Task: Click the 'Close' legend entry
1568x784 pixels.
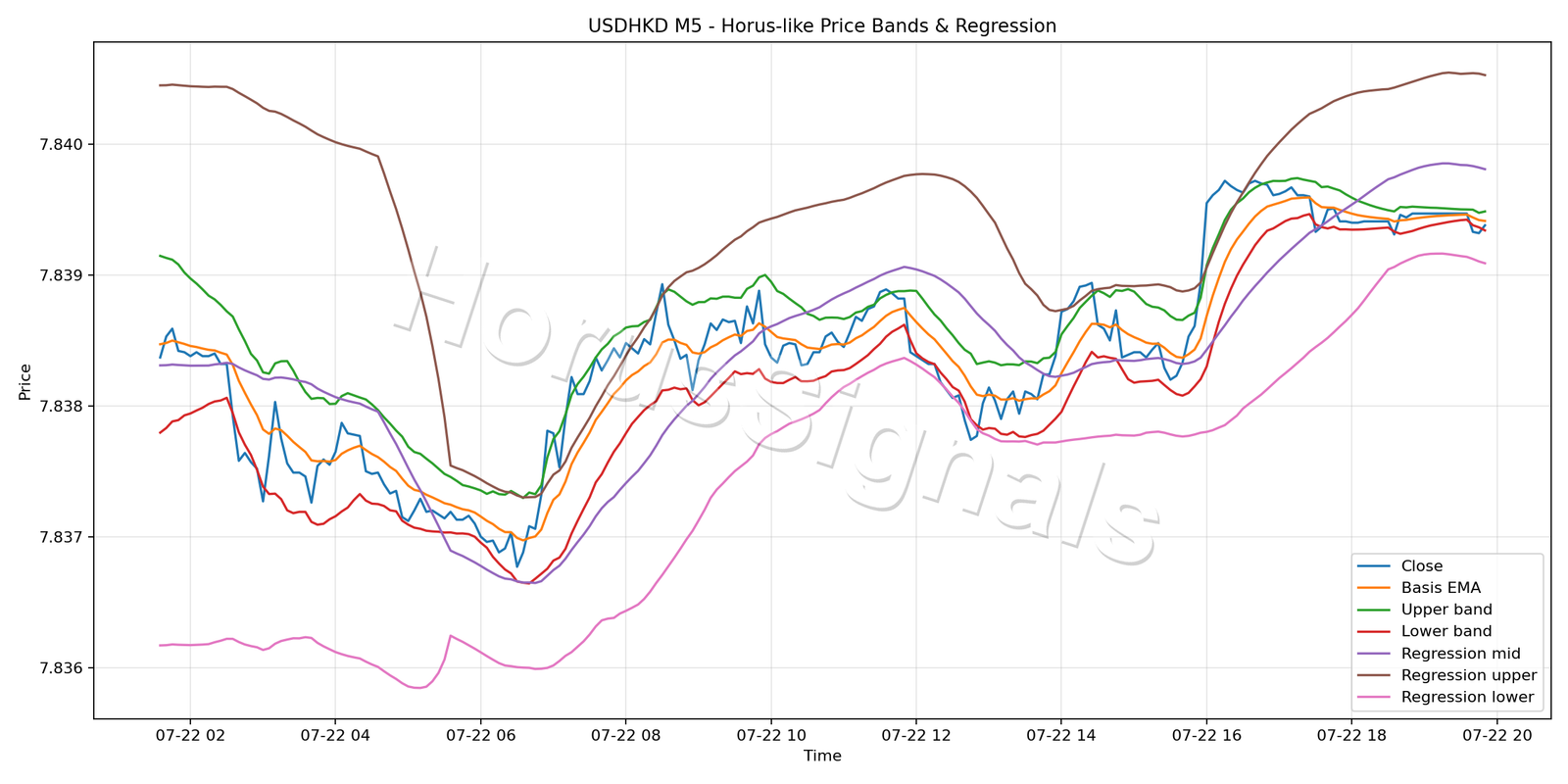Action: click(1421, 566)
